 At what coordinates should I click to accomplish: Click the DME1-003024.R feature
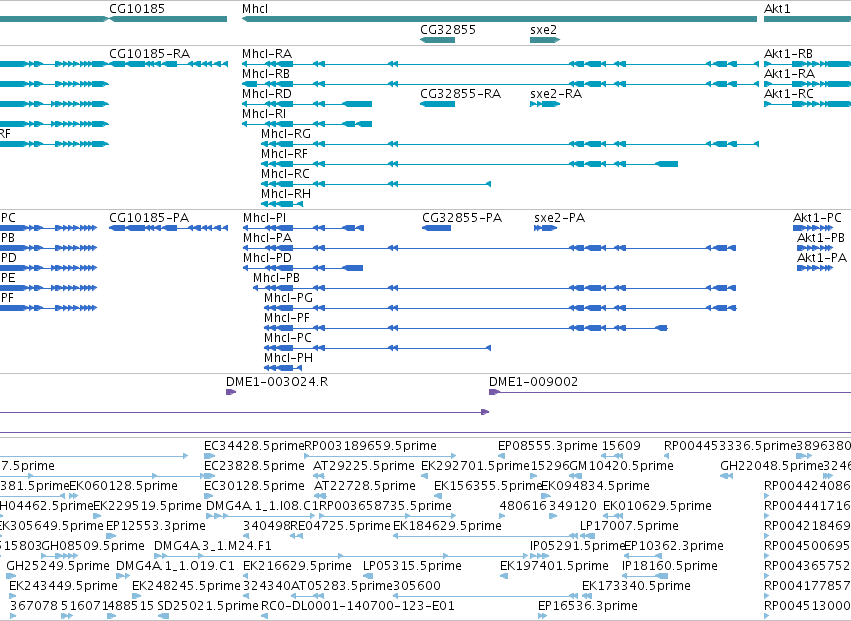click(x=231, y=392)
